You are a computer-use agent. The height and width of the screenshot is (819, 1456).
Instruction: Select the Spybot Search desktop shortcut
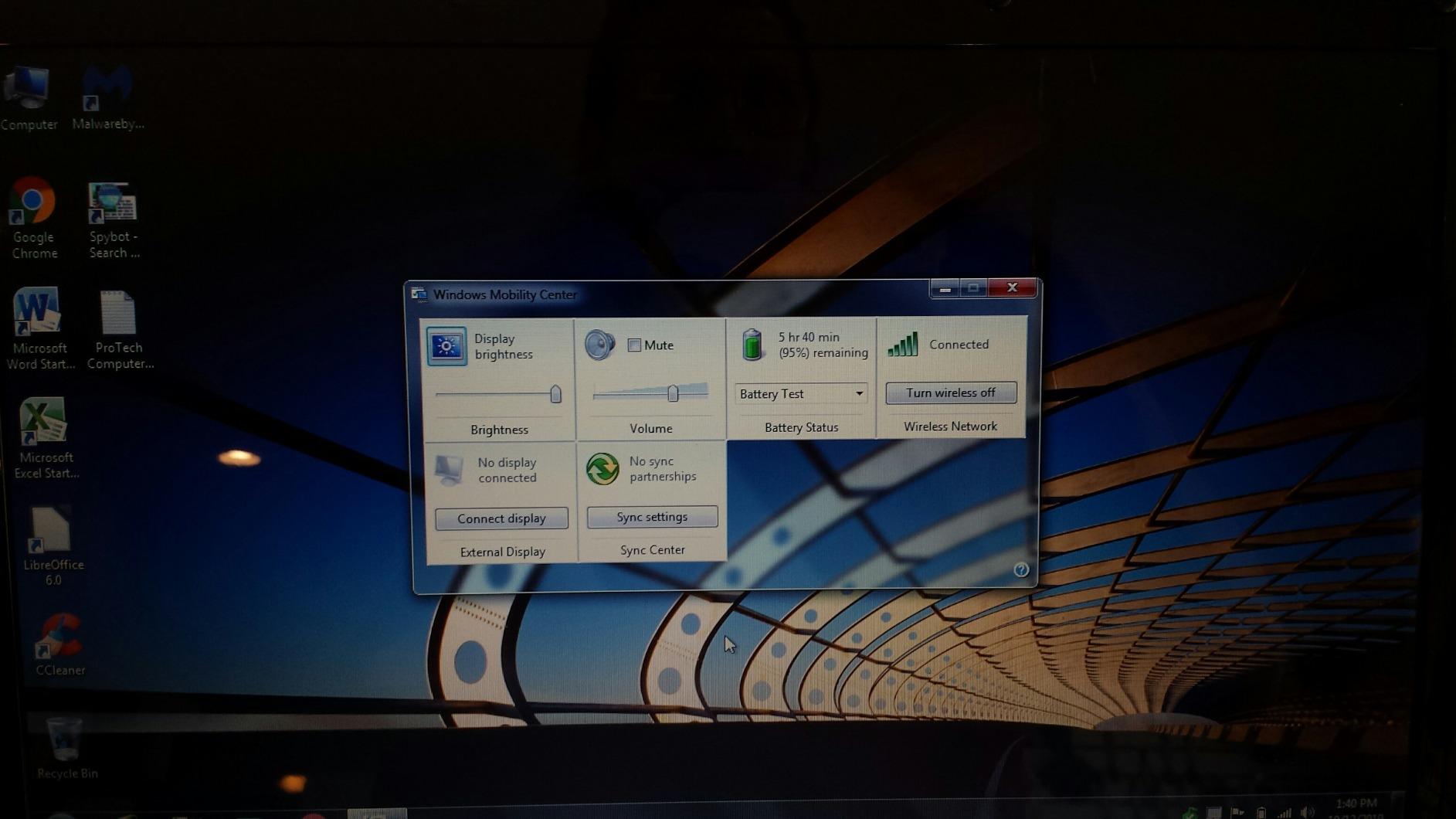(x=114, y=221)
